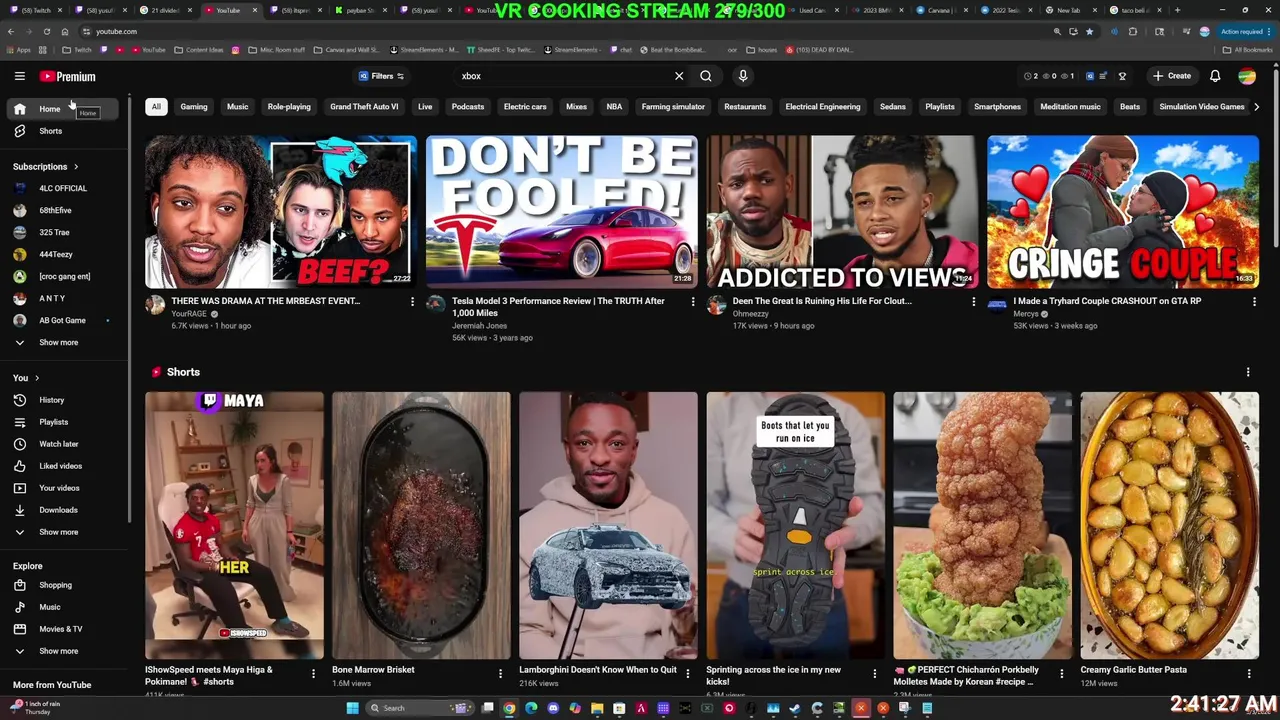Select the Gaming filter chip
Viewport: 1280px width, 720px height.
(x=194, y=107)
